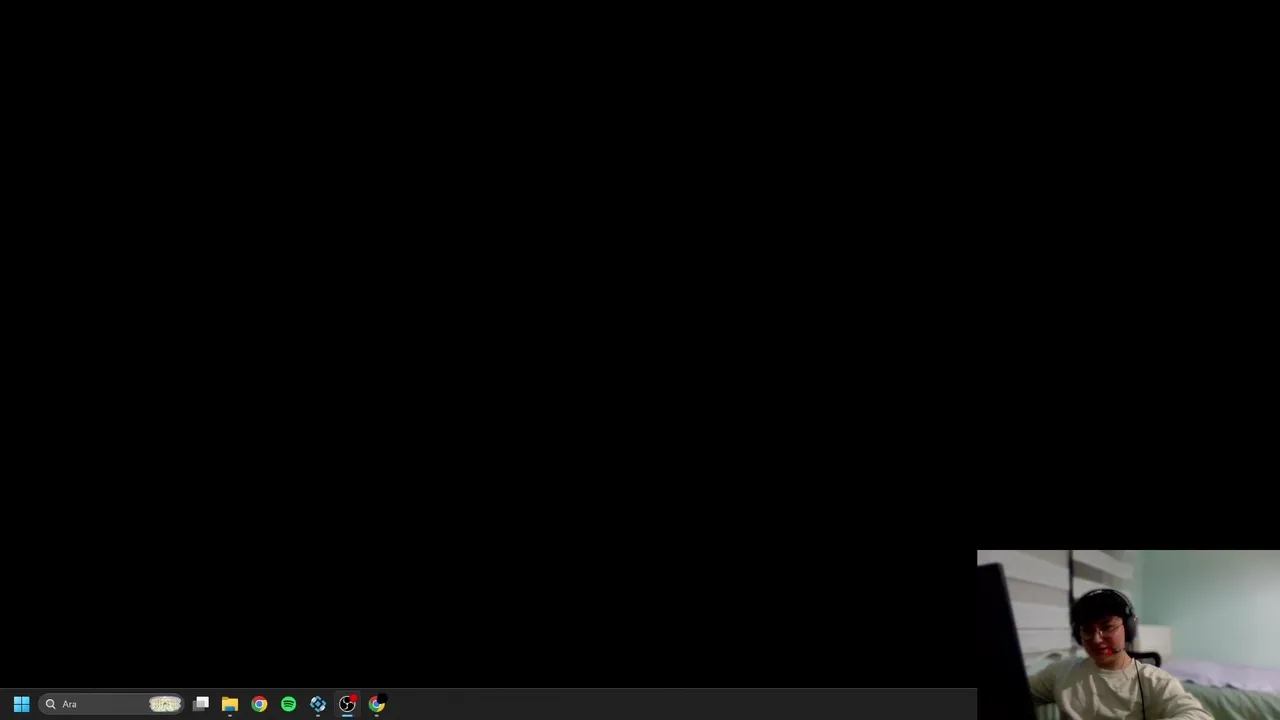Launch Google Chrome next to File Explorer
Image resolution: width=1280 pixels, height=720 pixels.
(259, 704)
